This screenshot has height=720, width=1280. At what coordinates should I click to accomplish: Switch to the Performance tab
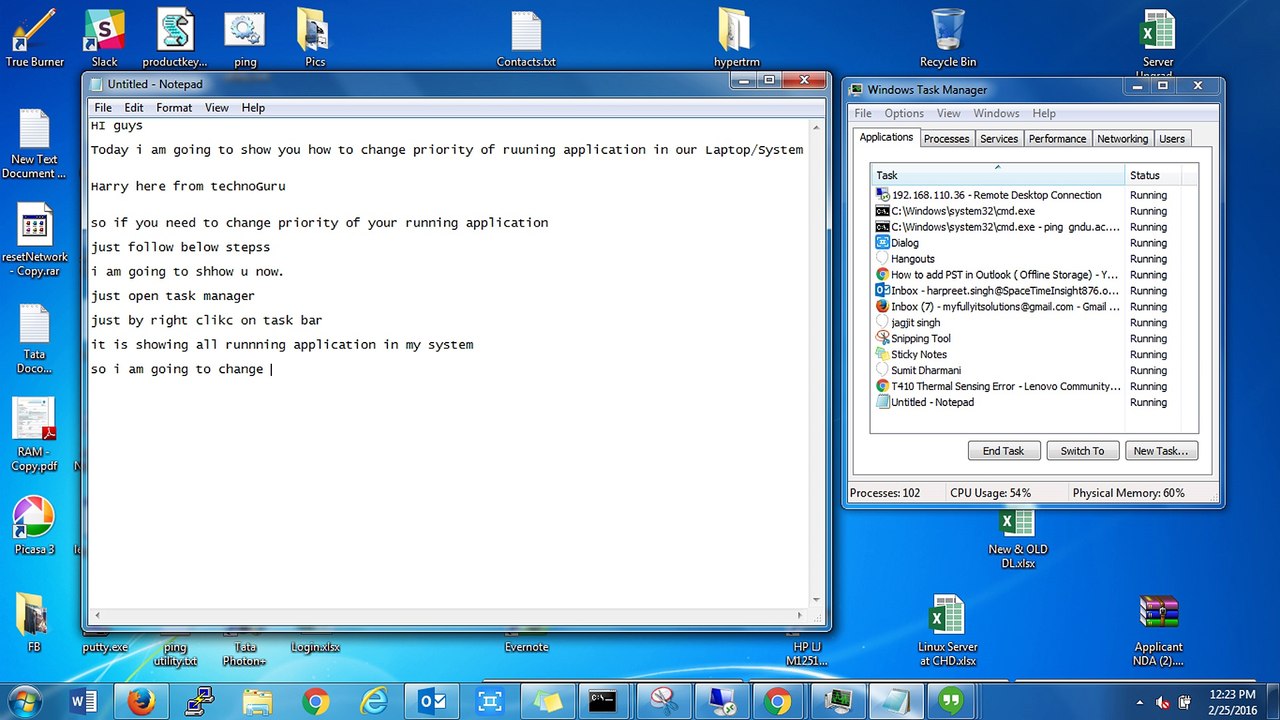pyautogui.click(x=1057, y=139)
